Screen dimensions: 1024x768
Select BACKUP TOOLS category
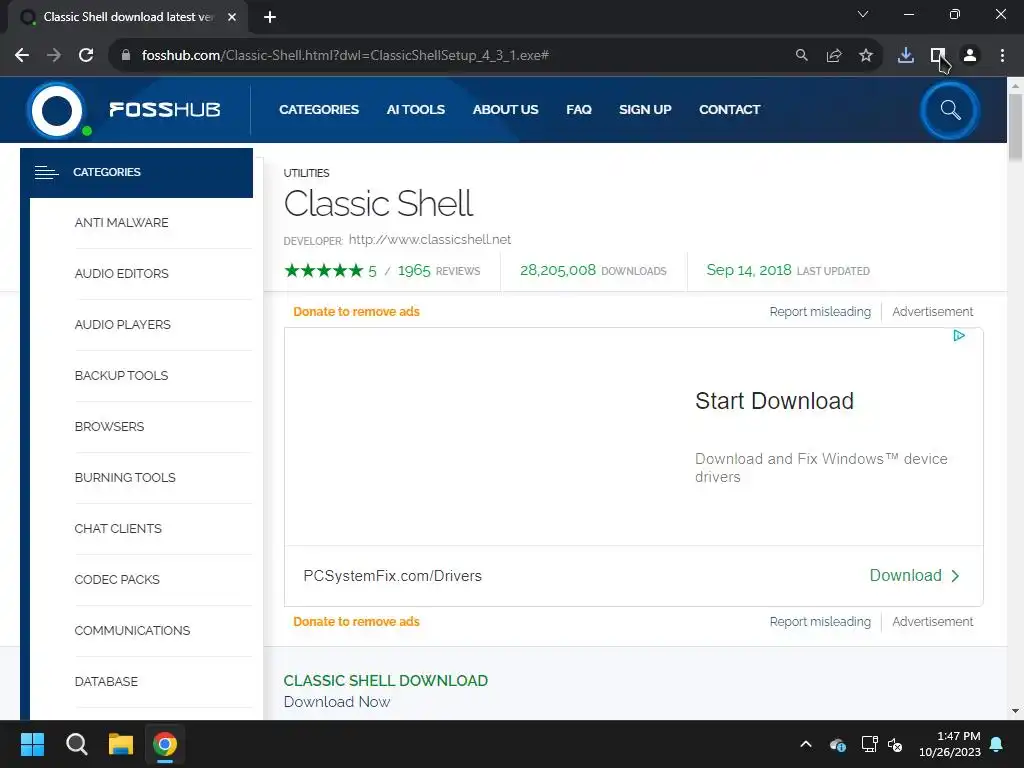pos(121,376)
